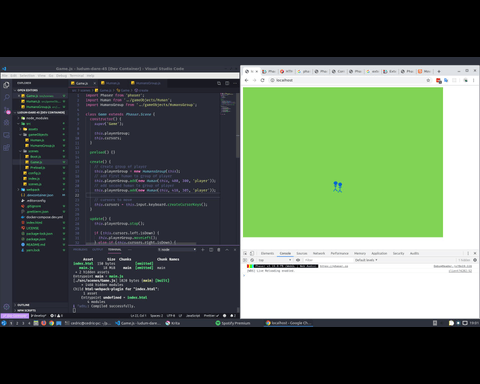
Task: Activate the DevTools inspect element picker
Action: click(x=245, y=253)
